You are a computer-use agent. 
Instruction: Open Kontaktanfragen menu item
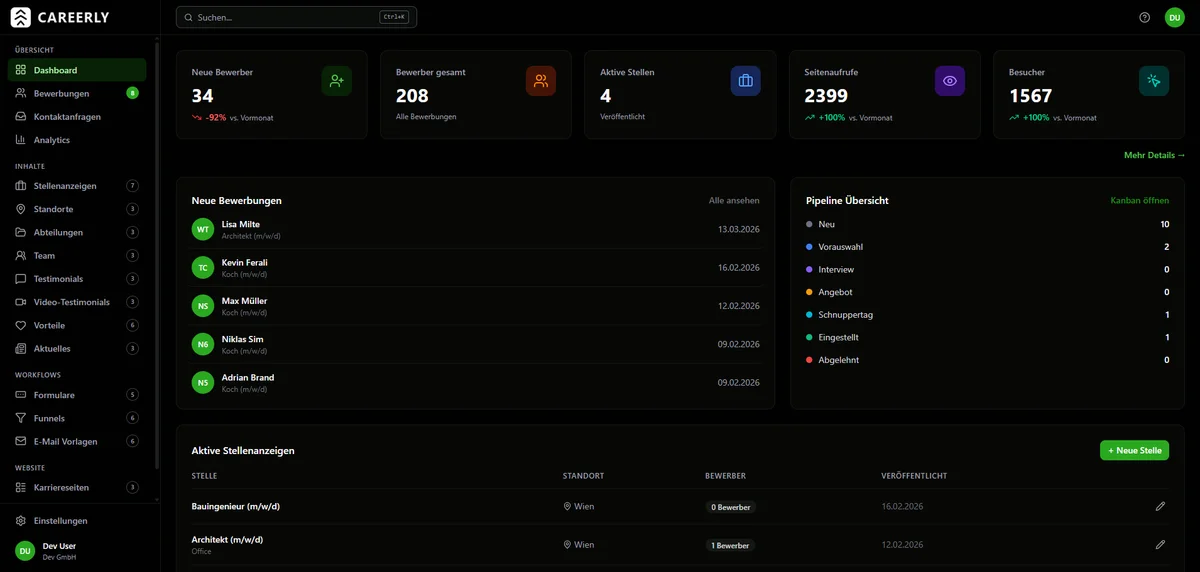(x=77, y=117)
